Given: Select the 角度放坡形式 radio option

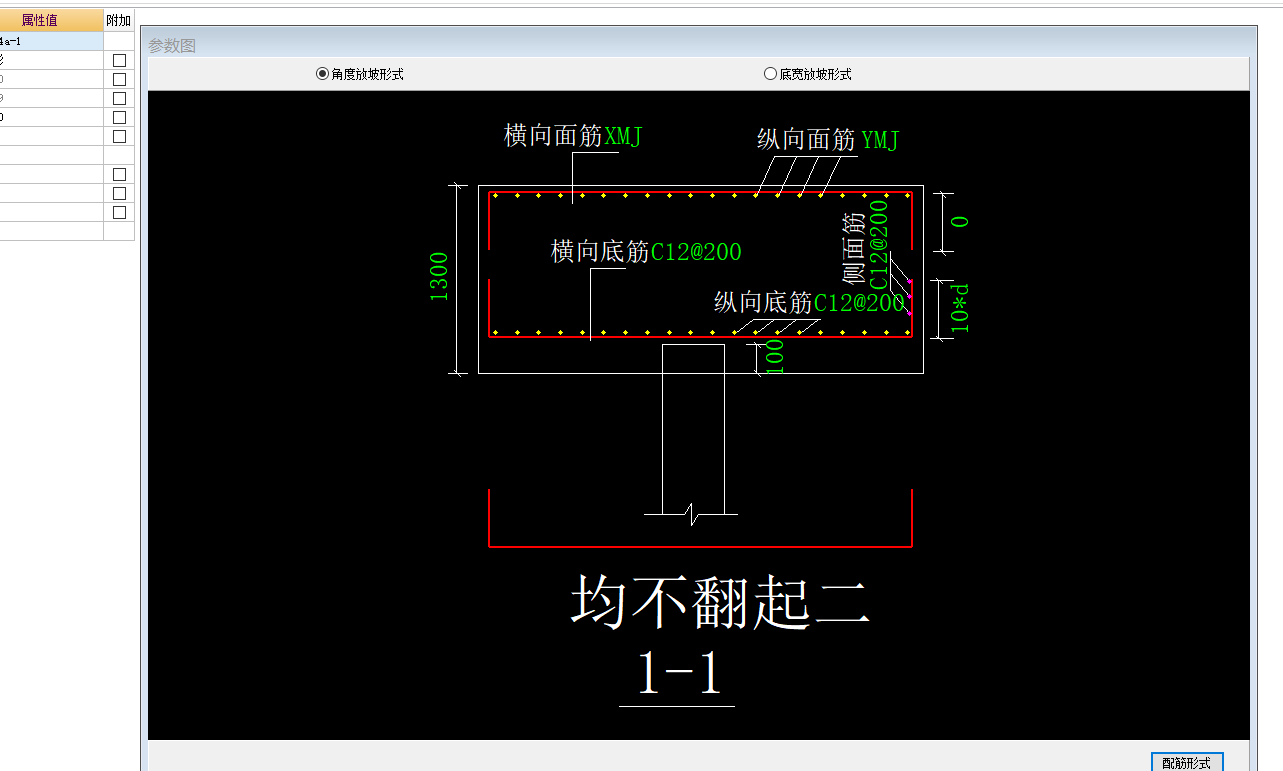Looking at the screenshot, I should (360, 74).
